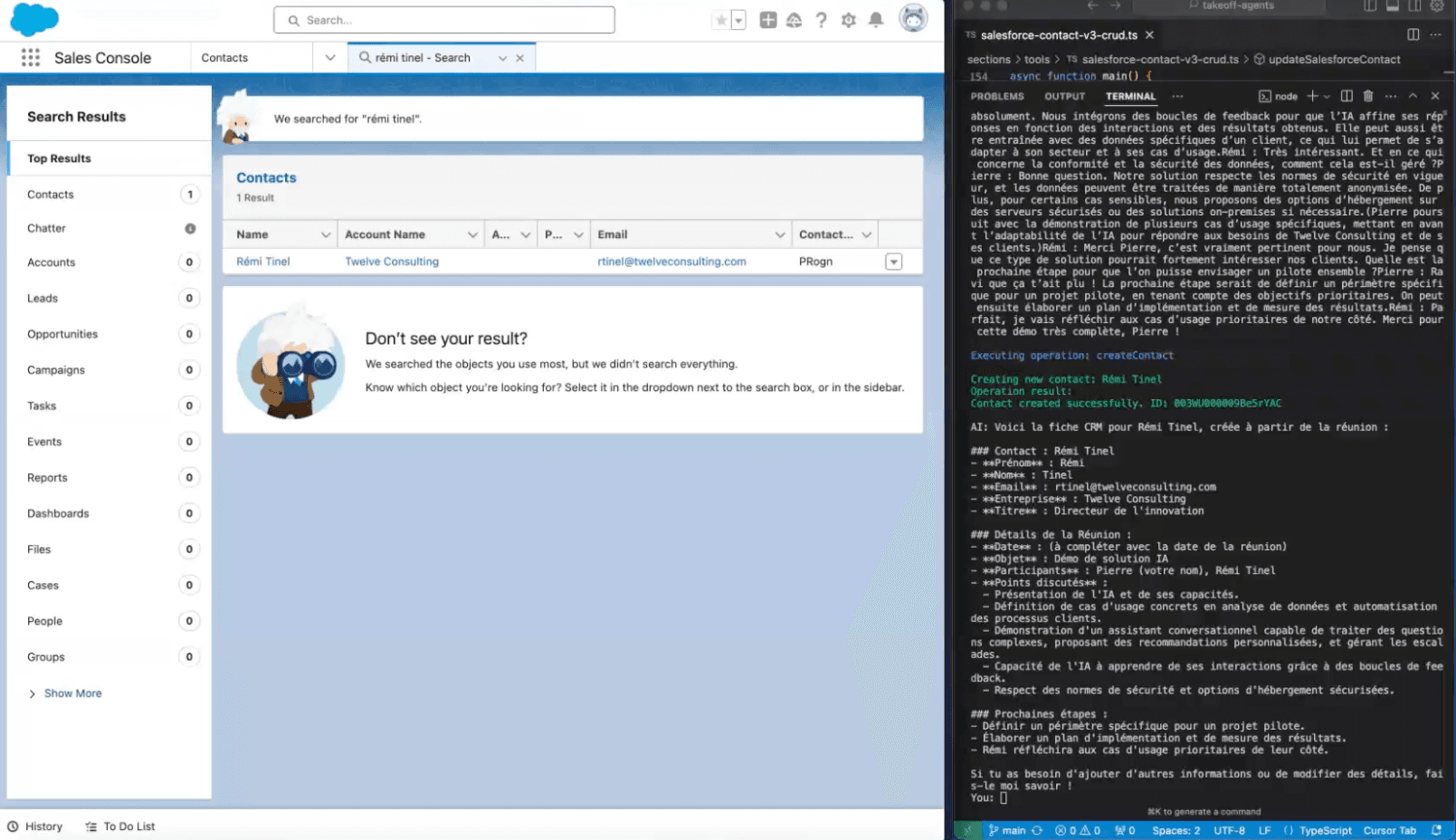Filter results by Dashboards in sidebar
Viewport: 1456px width, 840px height.
tap(109, 513)
